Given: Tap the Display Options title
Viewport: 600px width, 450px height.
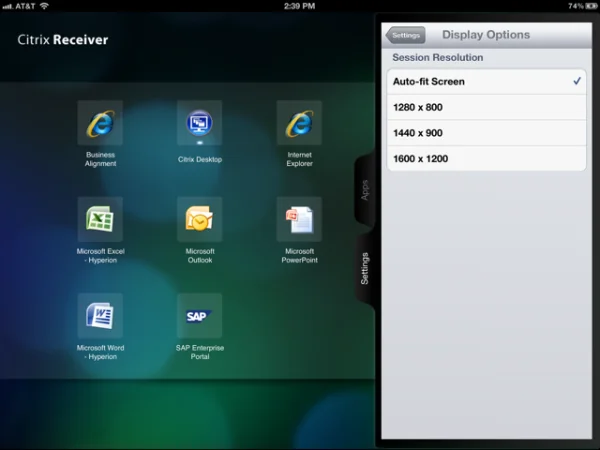Looking at the screenshot, I should [x=486, y=35].
